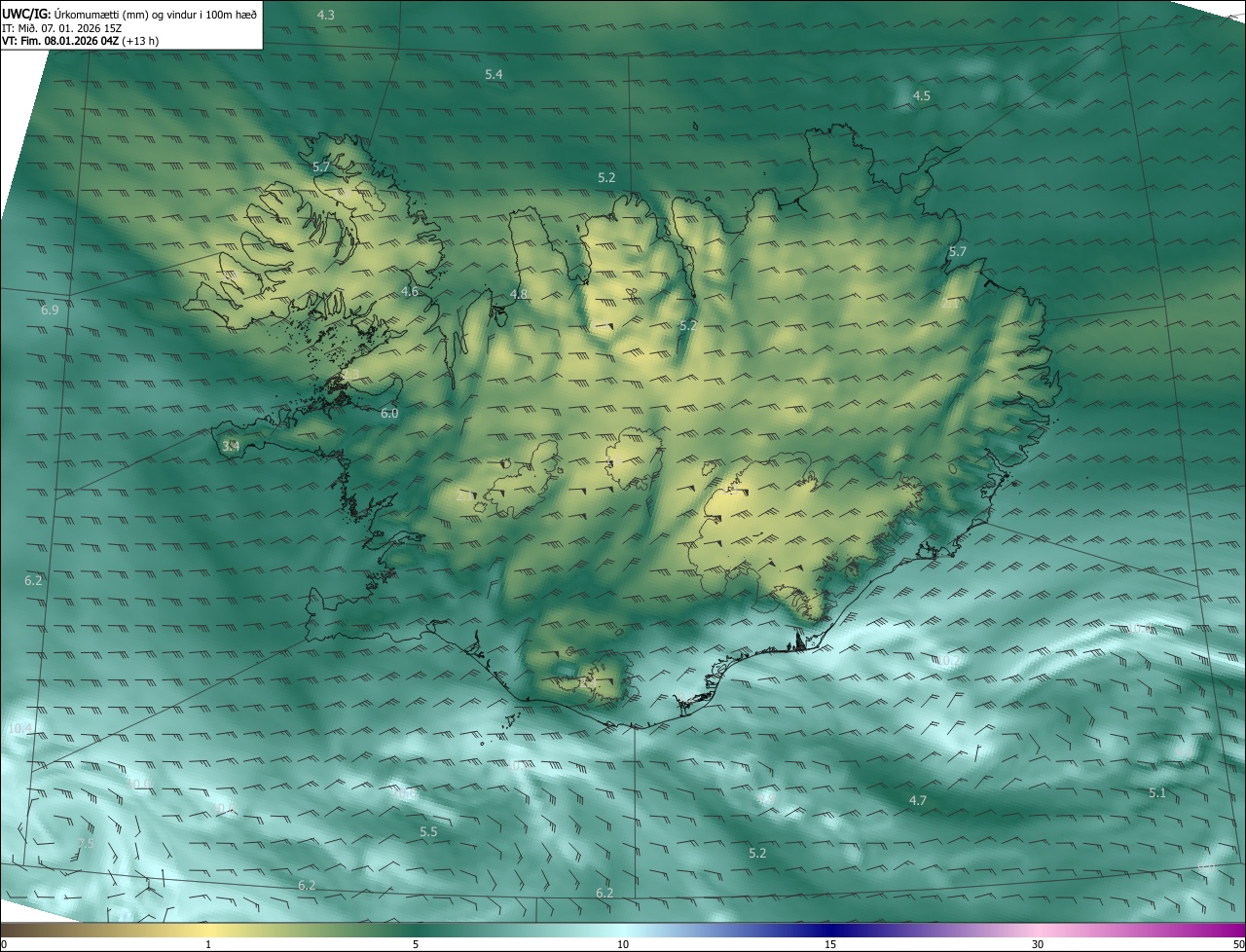Click the map value label '7.5'
The height and width of the screenshot is (952, 1246).
click(x=85, y=843)
